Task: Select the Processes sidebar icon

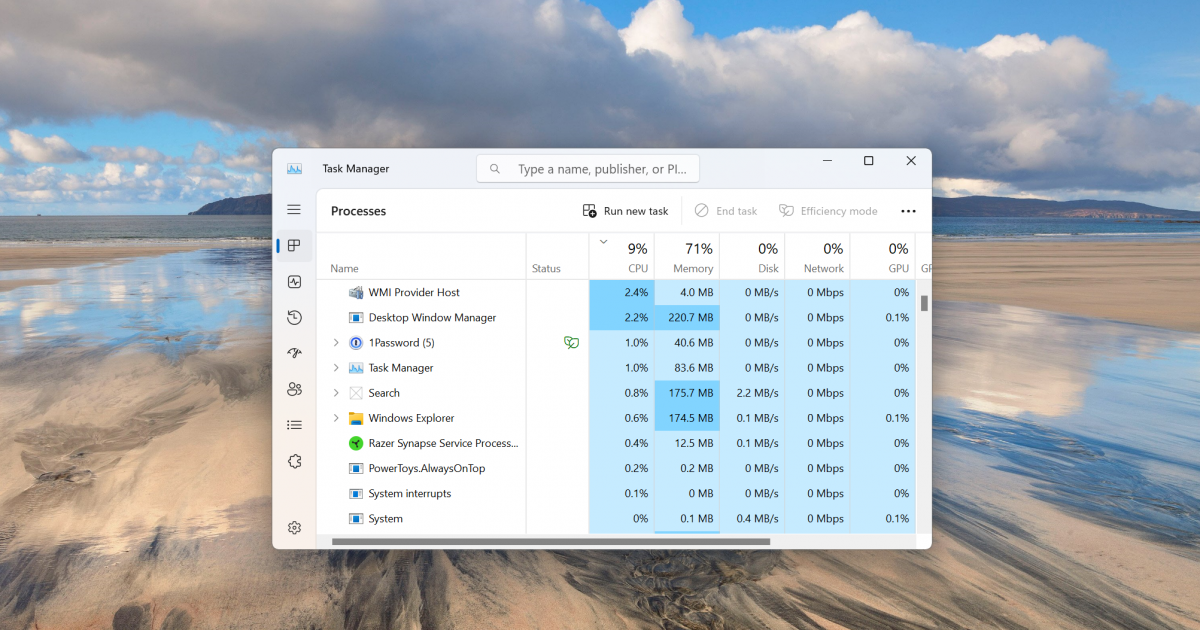Action: [293, 244]
